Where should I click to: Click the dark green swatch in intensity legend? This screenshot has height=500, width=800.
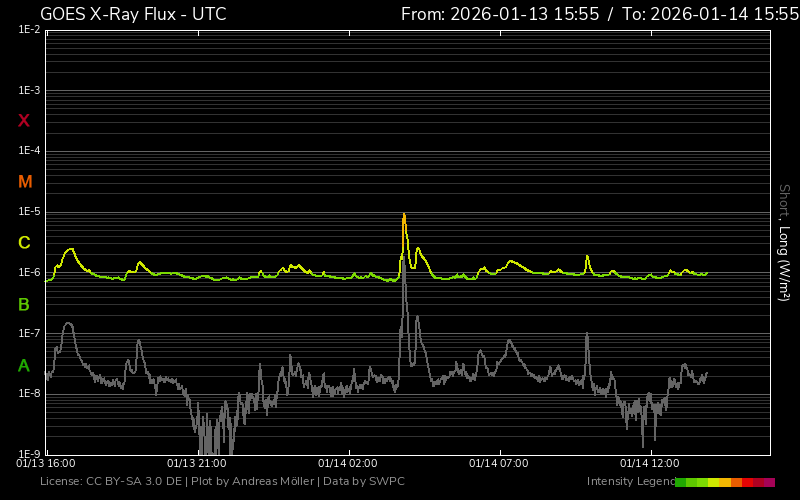[681, 482]
